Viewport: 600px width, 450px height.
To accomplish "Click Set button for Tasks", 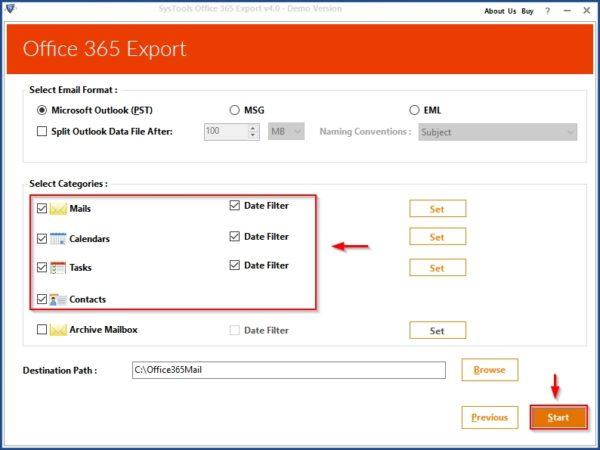I will point(437,267).
